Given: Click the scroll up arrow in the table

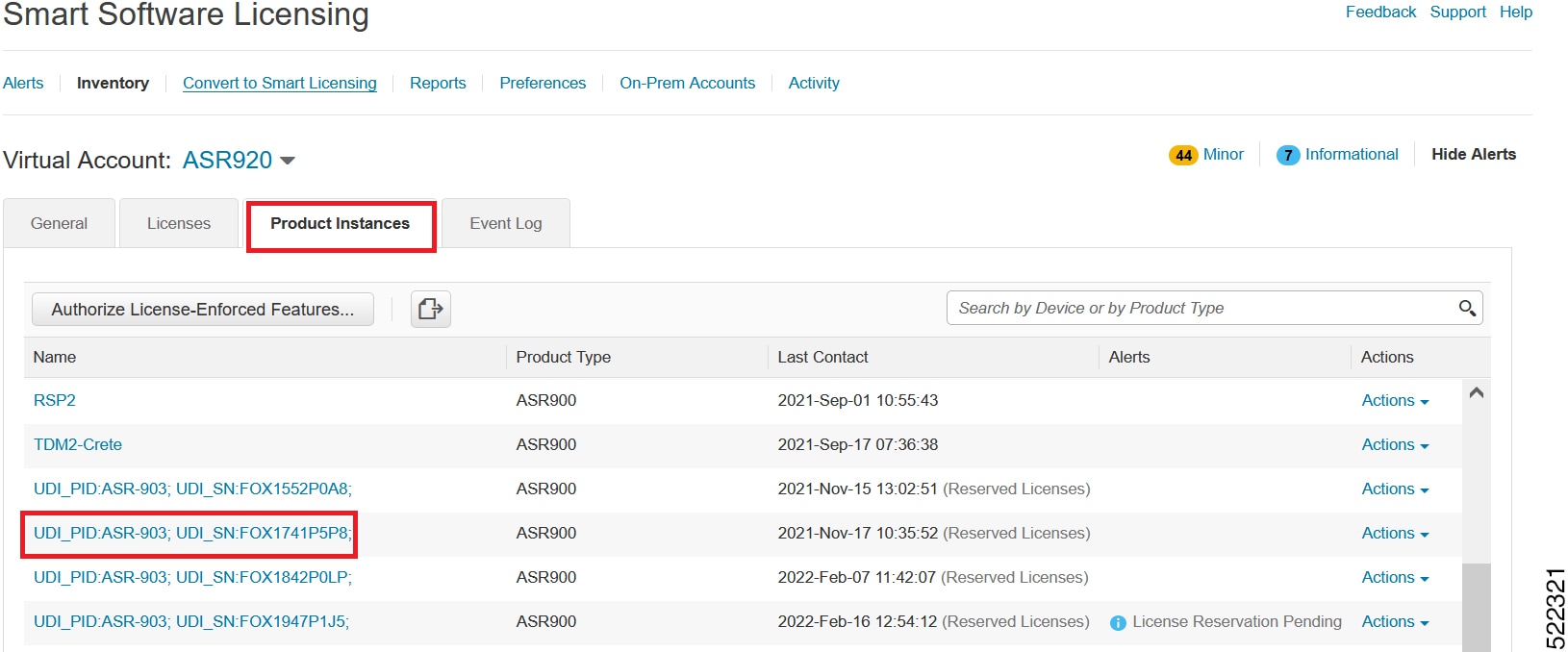Looking at the screenshot, I should (1477, 392).
